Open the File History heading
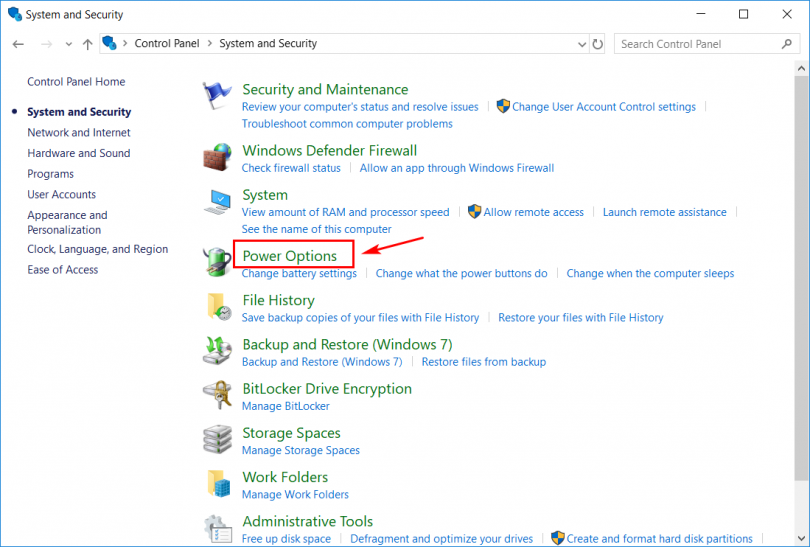This screenshot has width=810, height=547. [278, 301]
